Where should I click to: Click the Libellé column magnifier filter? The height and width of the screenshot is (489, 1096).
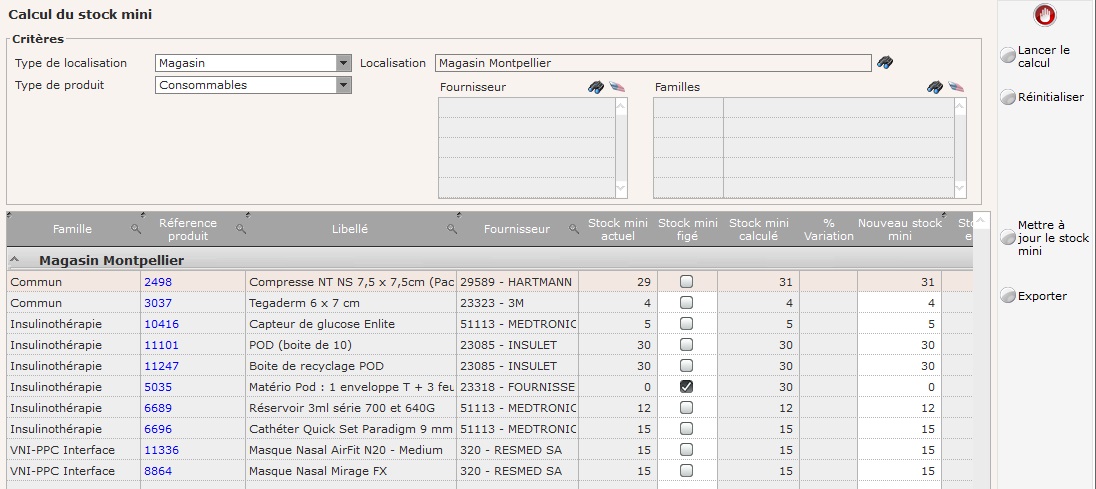pos(452,229)
